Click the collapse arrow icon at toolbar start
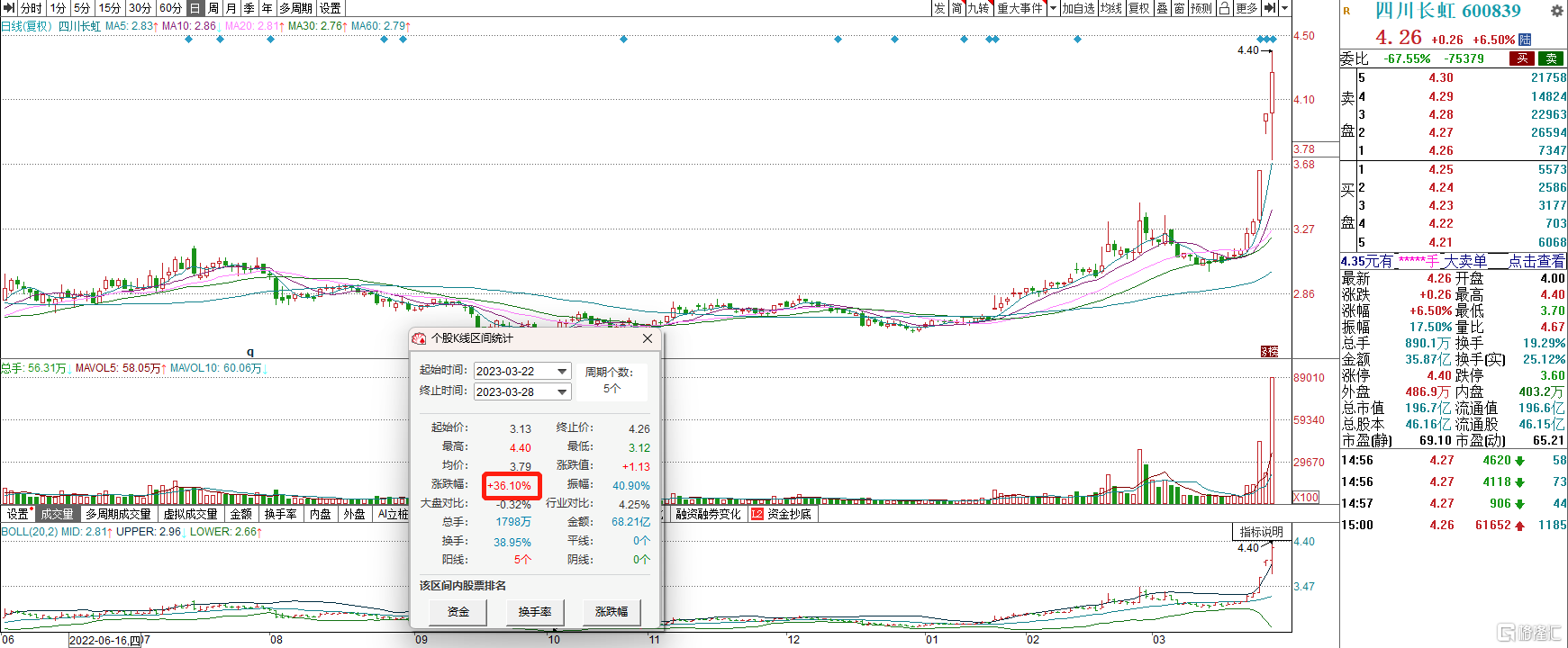The width and height of the screenshot is (1568, 648). point(9,8)
